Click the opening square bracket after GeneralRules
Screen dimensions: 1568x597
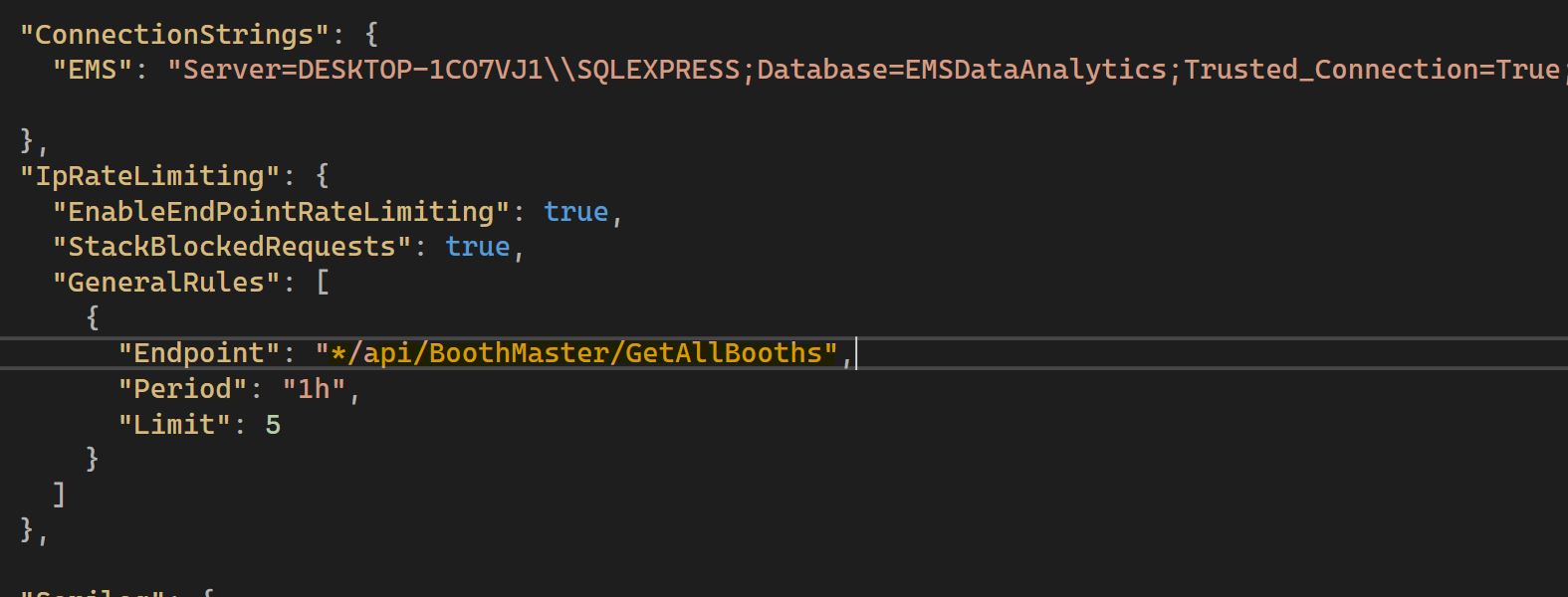click(323, 283)
